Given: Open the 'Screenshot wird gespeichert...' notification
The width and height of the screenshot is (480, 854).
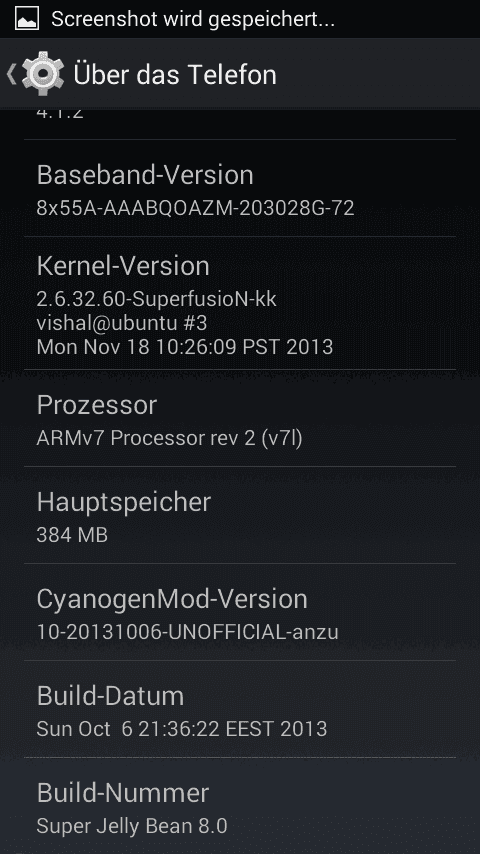Looking at the screenshot, I should click(x=240, y=19).
